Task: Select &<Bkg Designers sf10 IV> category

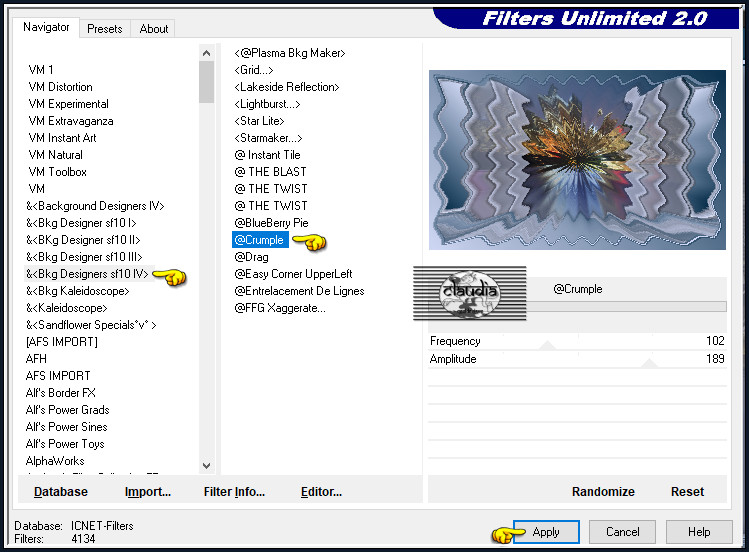Action: point(87,274)
